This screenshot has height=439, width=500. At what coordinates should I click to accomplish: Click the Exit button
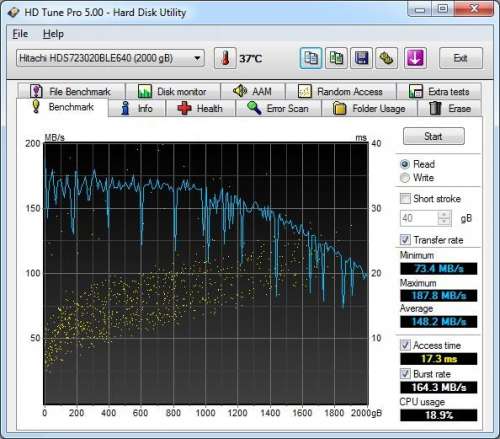coord(461,58)
